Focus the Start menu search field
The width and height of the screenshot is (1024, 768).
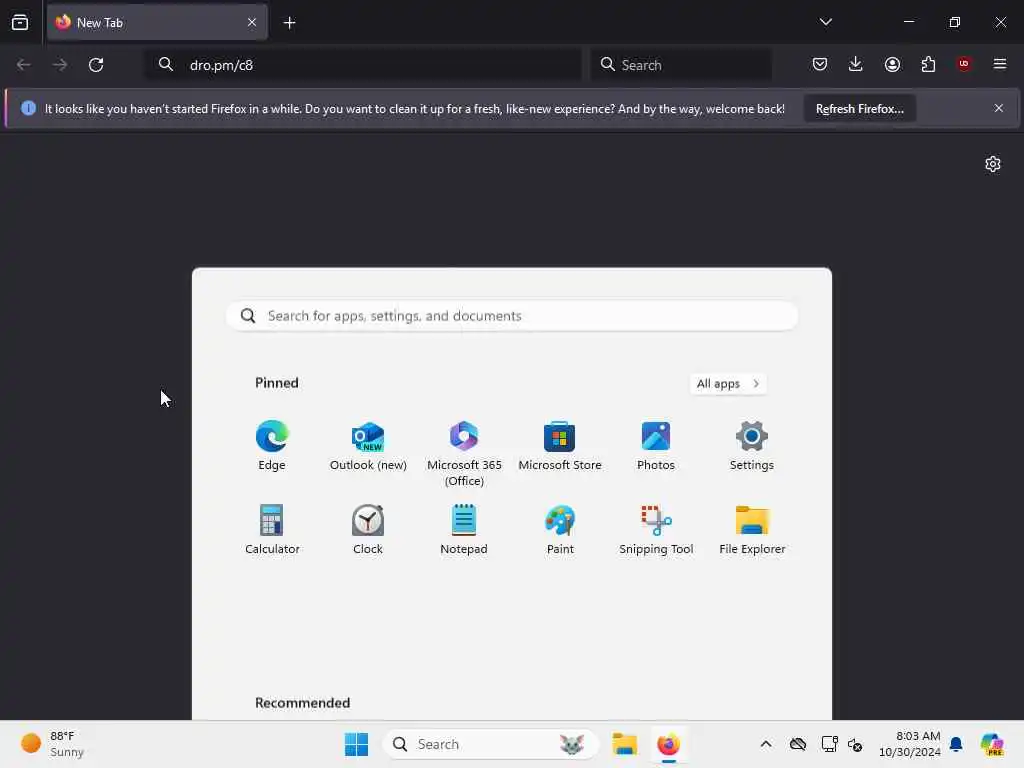tap(512, 316)
